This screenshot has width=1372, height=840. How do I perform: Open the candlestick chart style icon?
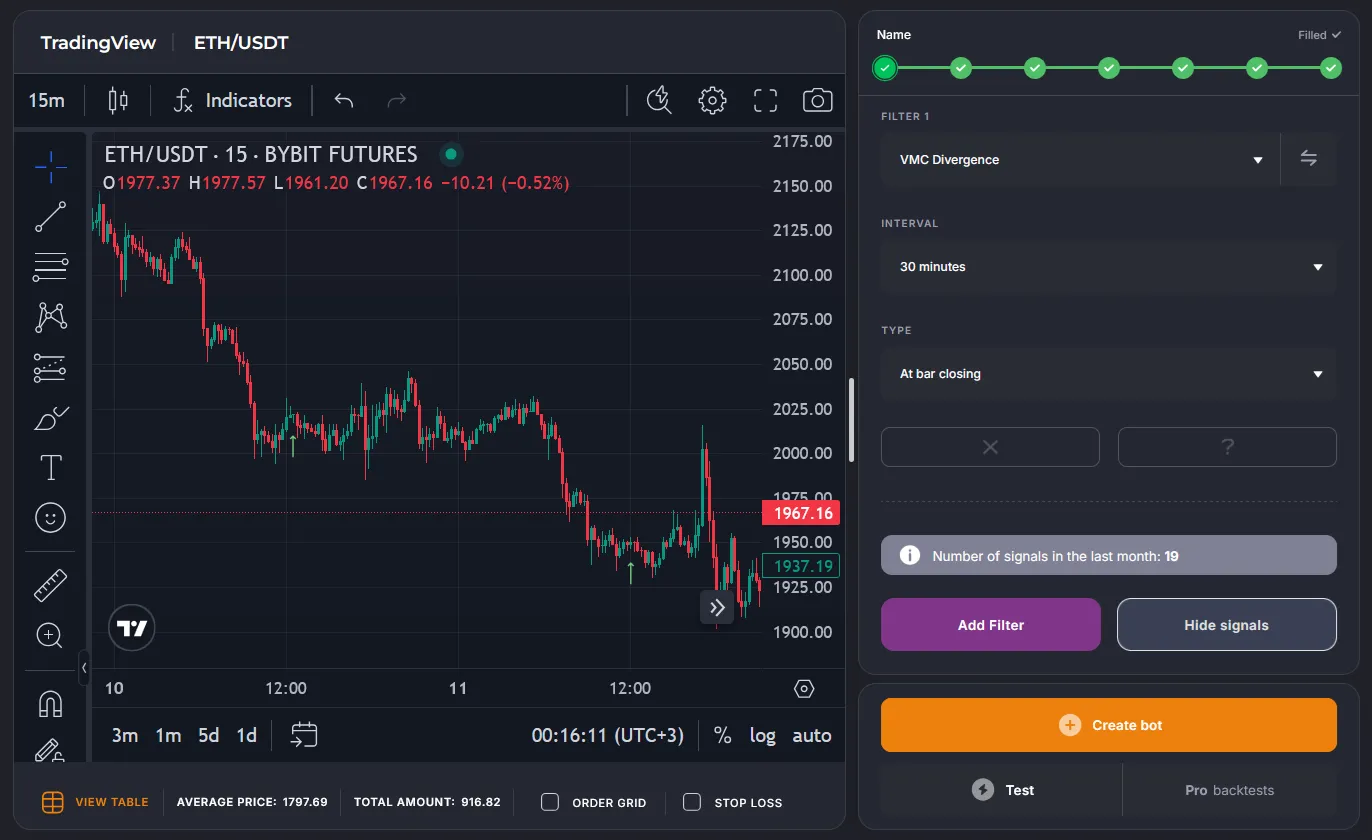pos(118,100)
